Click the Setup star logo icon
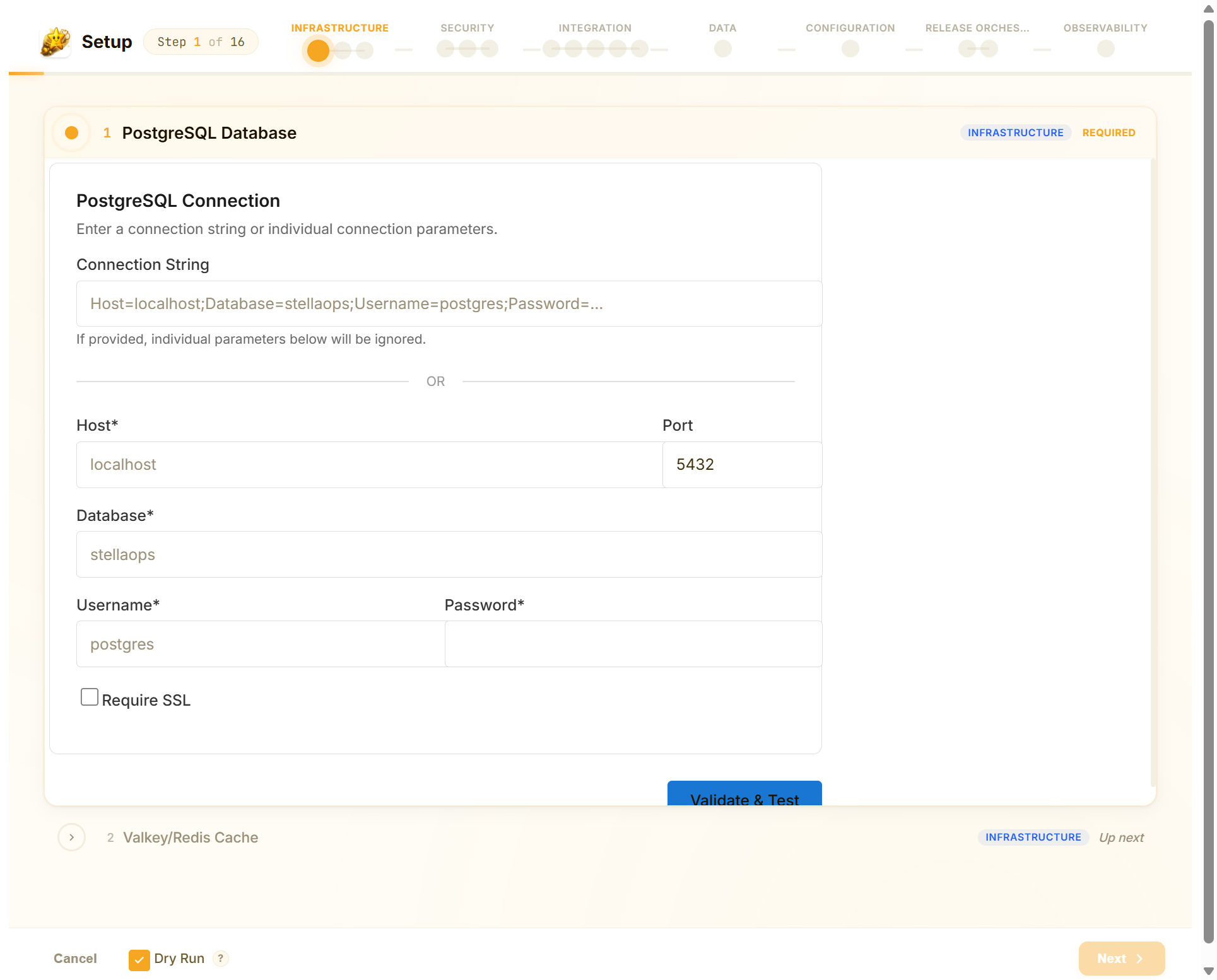 tap(56, 42)
